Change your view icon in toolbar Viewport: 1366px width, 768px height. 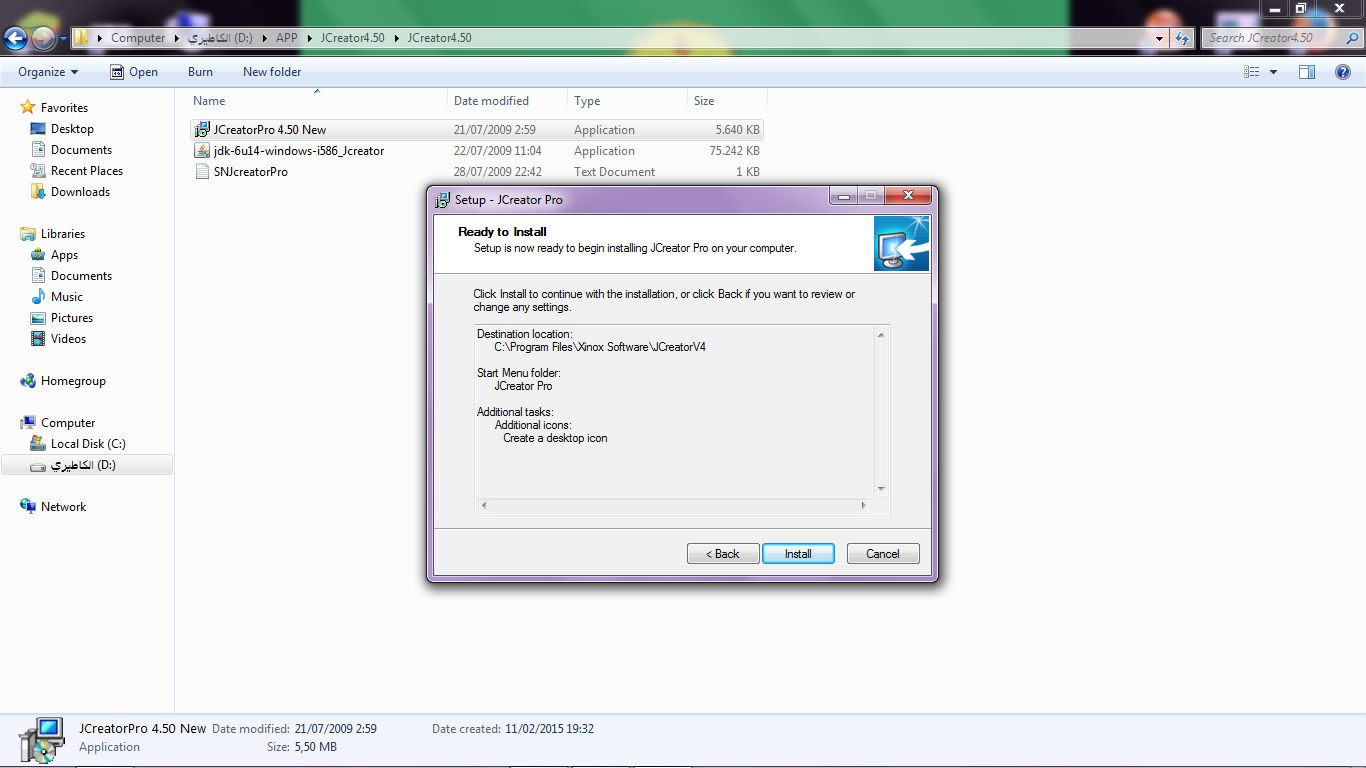(1252, 72)
